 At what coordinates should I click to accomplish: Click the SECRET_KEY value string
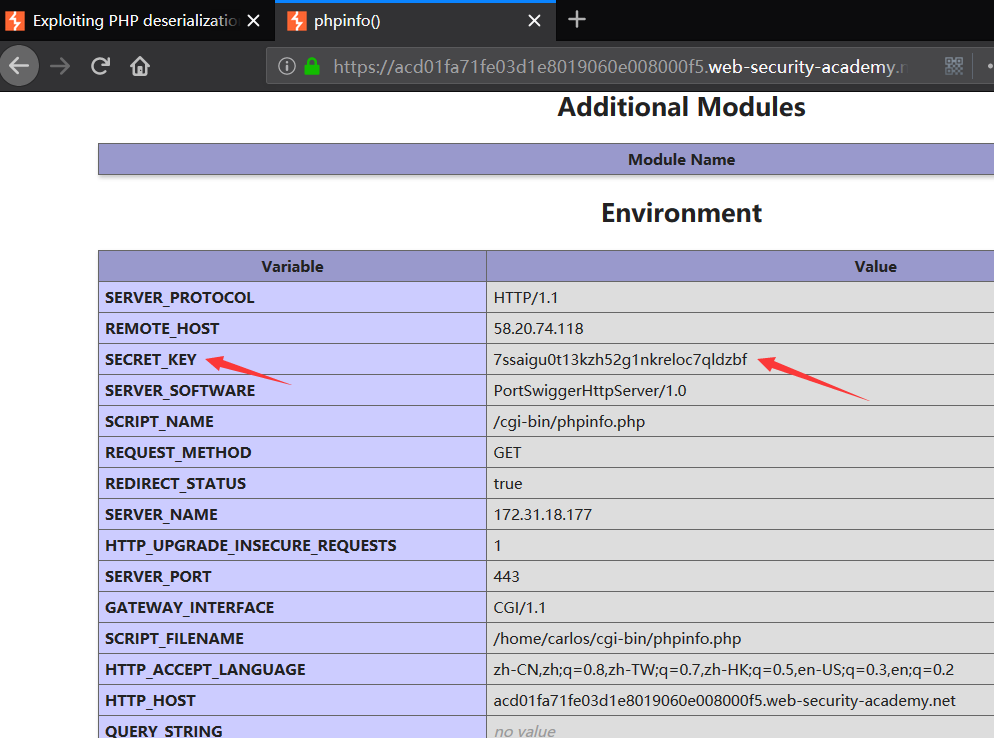(620, 359)
